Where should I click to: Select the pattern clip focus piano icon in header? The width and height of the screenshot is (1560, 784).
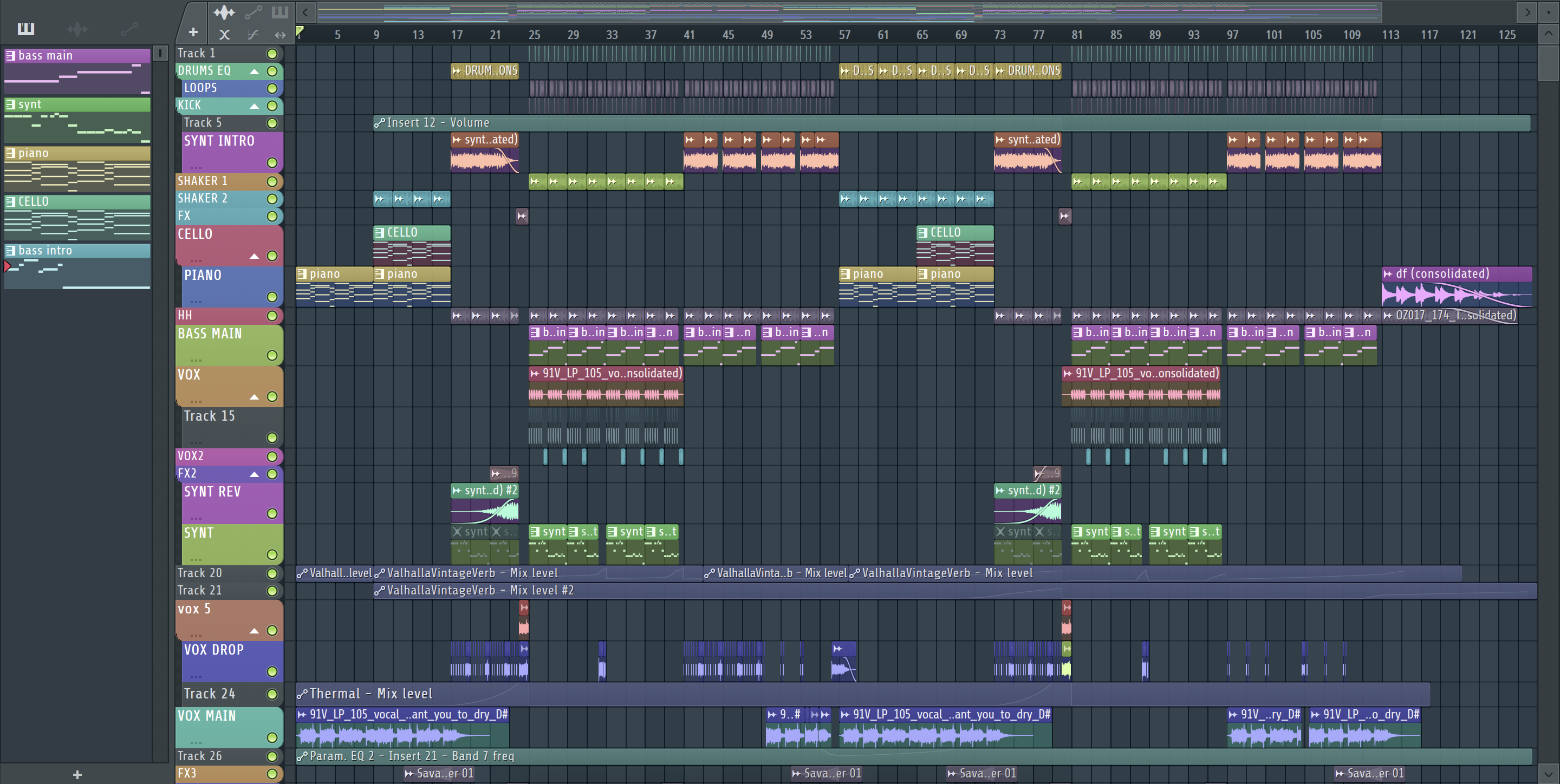coord(280,11)
